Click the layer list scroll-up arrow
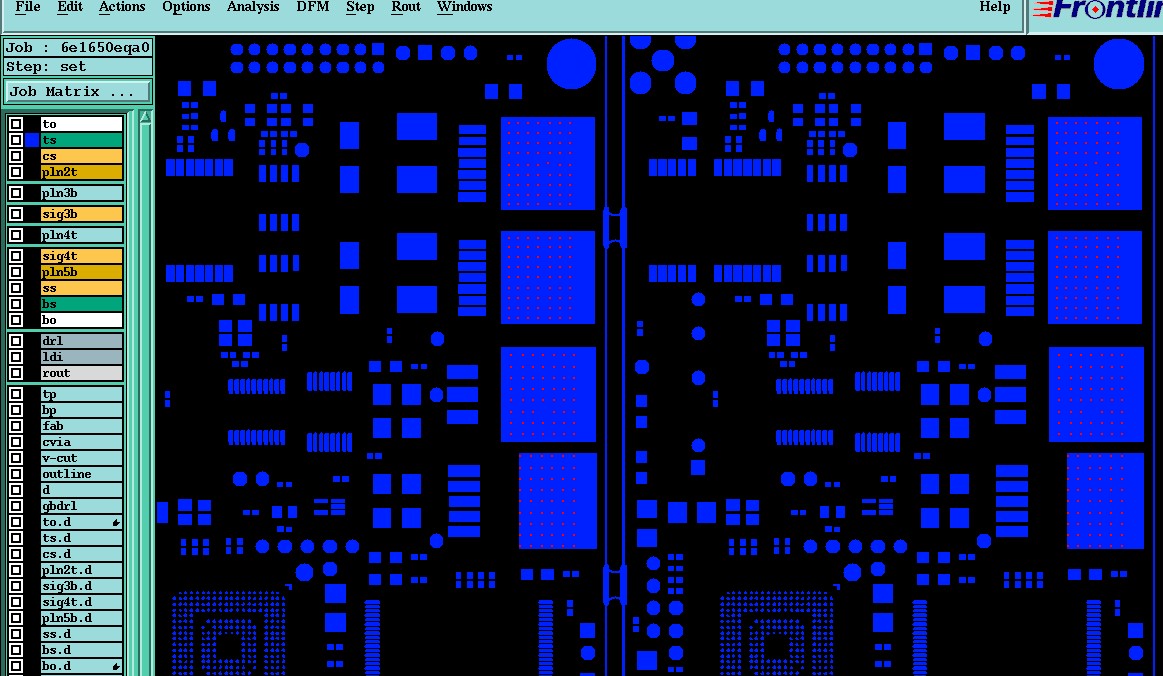The height and width of the screenshot is (676, 1163). tap(145, 117)
